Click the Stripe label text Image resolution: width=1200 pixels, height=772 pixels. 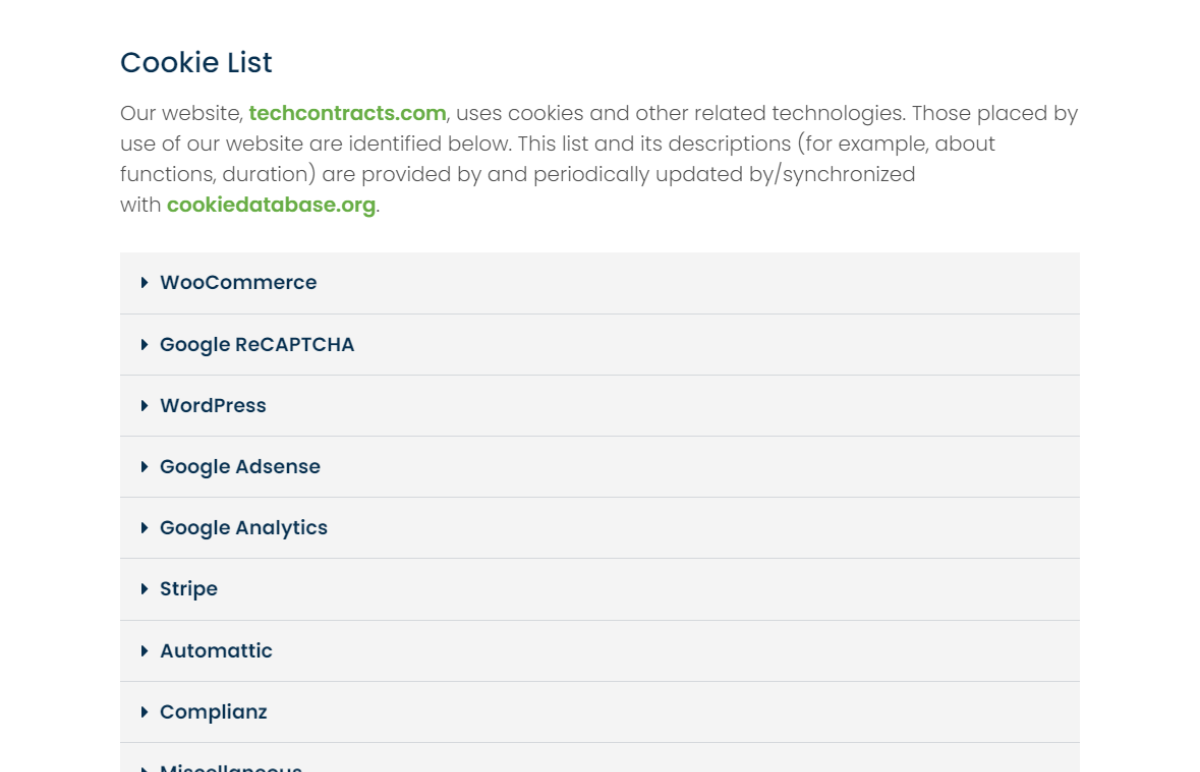pyautogui.click(x=189, y=589)
